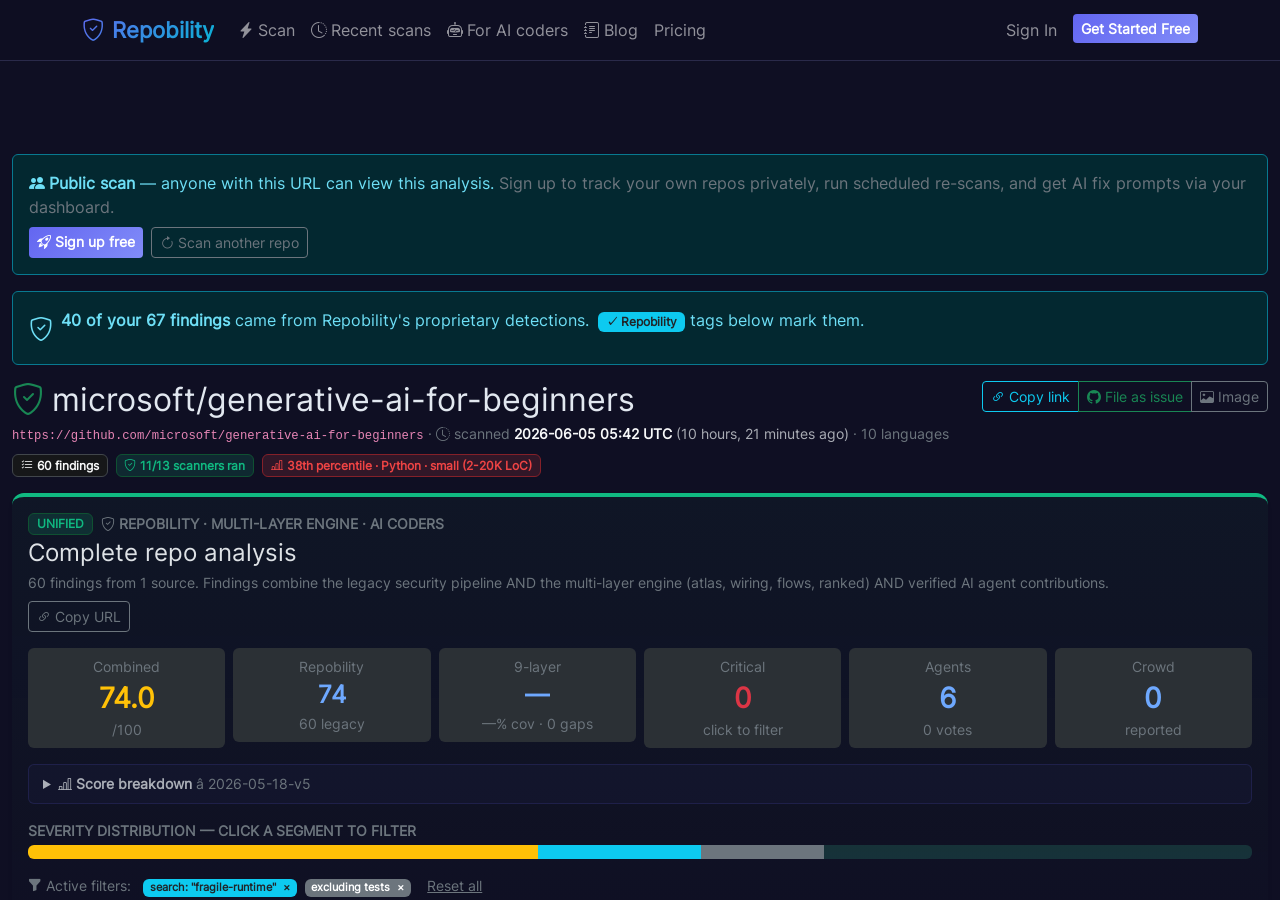This screenshot has height=900, width=1280.
Task: Click the robot icon beside For AI coders
Action: 455,30
